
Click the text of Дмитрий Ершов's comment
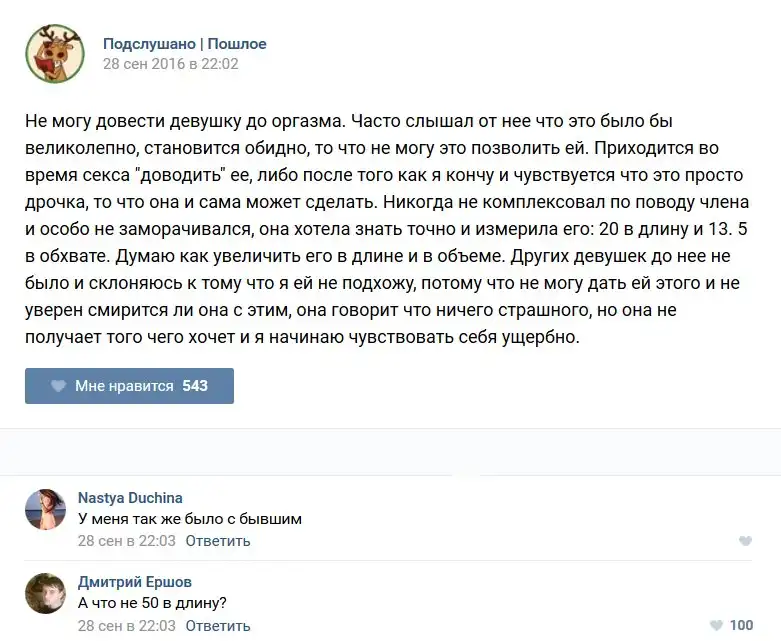click(152, 603)
